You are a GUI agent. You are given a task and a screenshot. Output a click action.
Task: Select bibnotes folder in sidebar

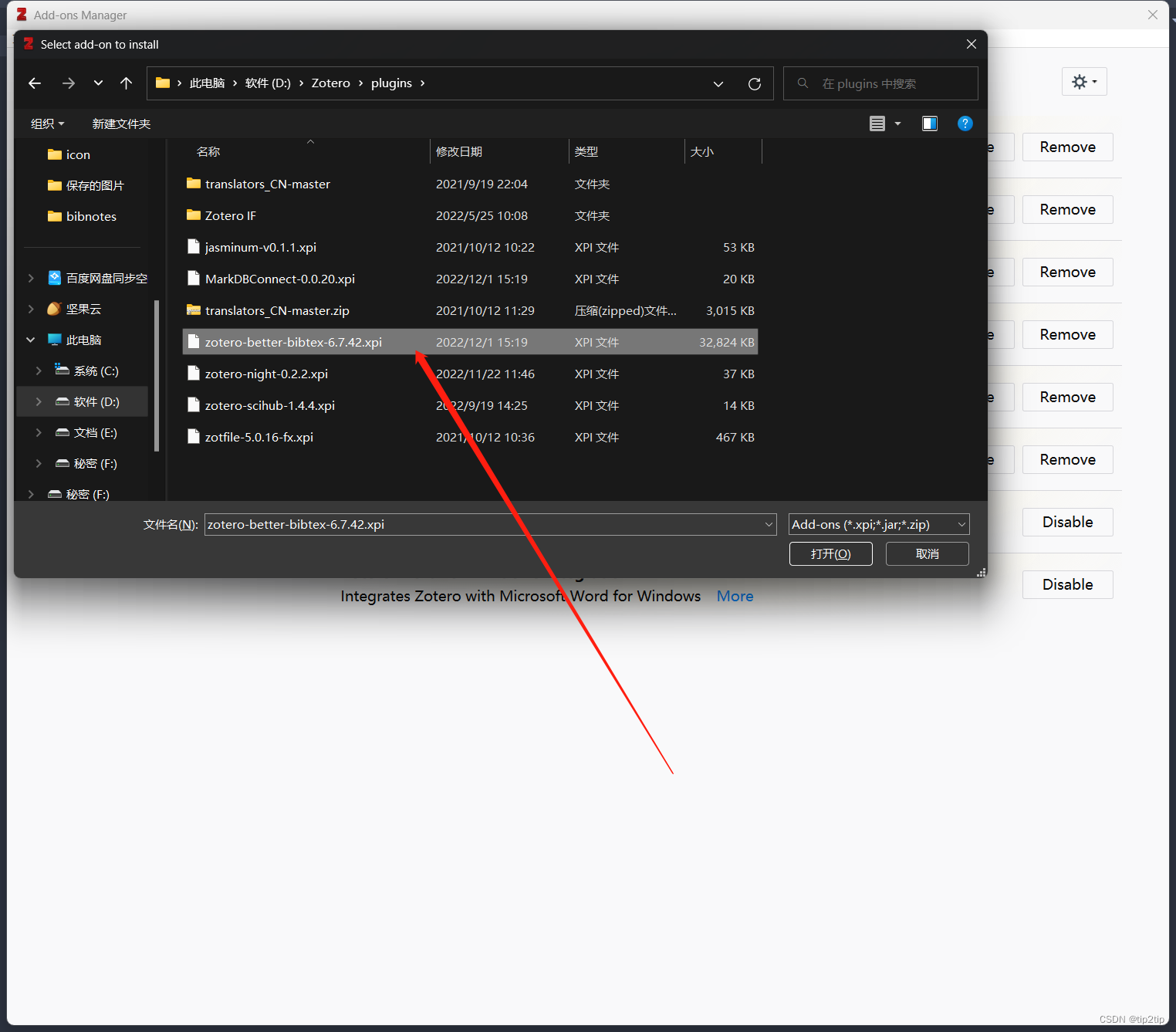83,216
